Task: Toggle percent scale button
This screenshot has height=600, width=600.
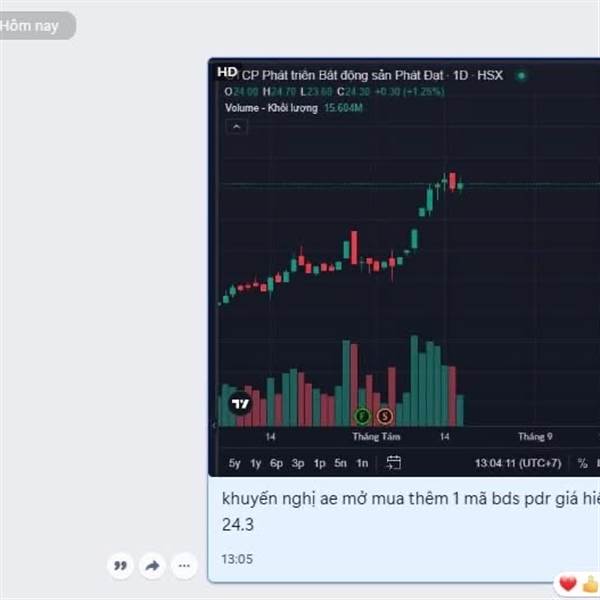Action: tap(582, 463)
